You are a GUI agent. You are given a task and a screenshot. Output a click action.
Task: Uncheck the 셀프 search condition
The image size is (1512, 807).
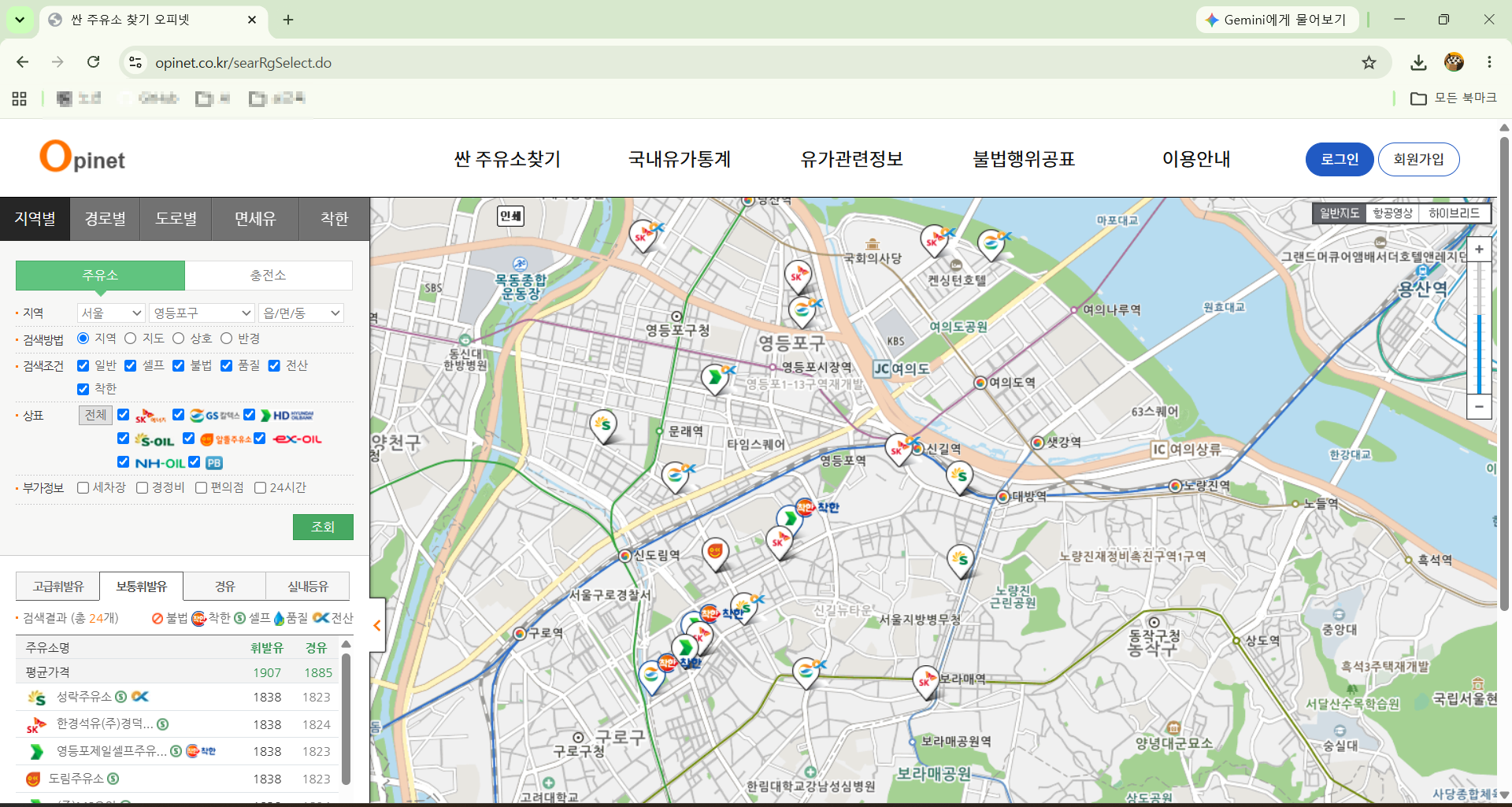[131, 365]
